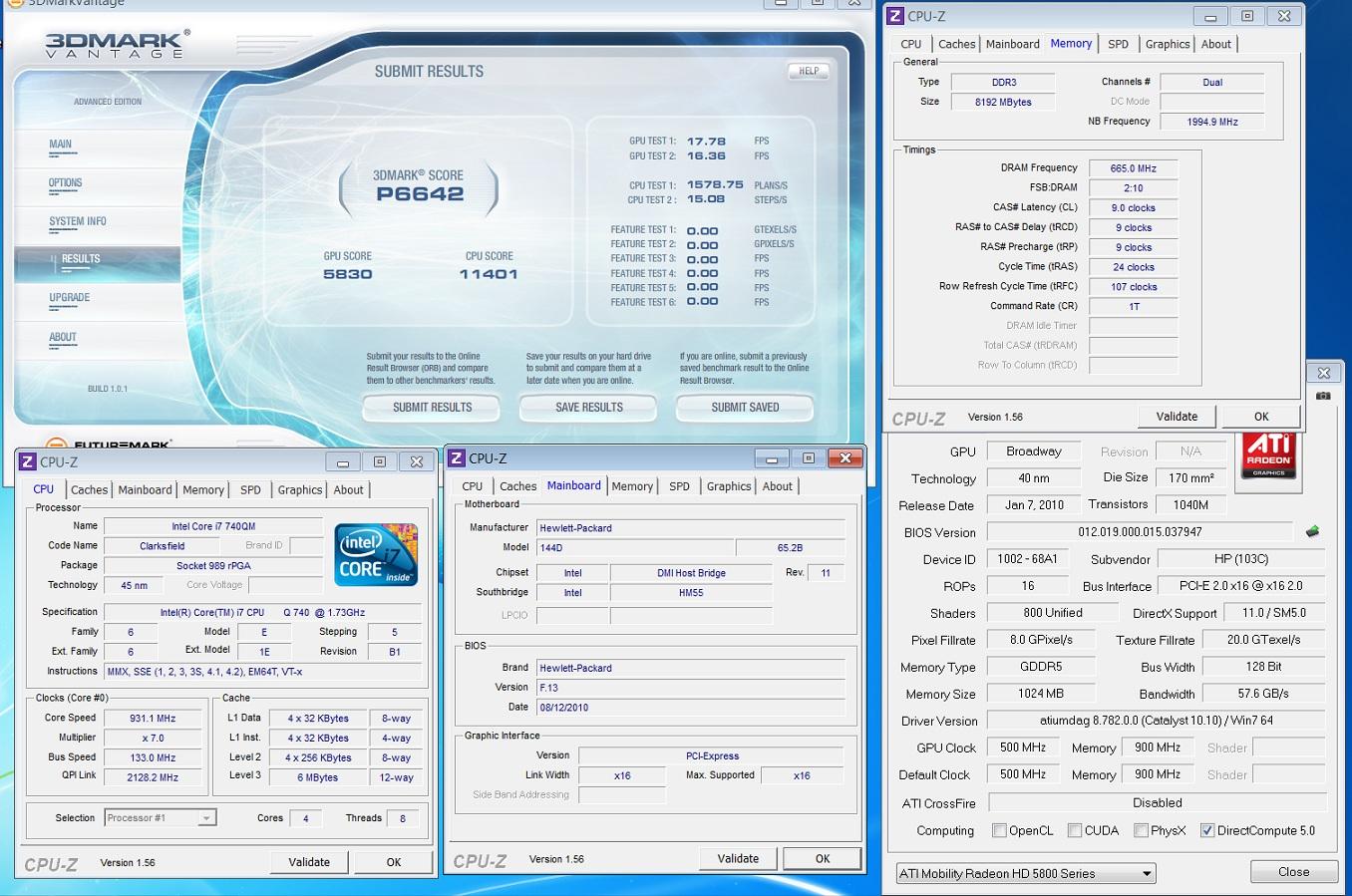Open MAIN section in 3DMark sidebar
Image resolution: width=1352 pixels, height=896 pixels.
click(x=61, y=145)
